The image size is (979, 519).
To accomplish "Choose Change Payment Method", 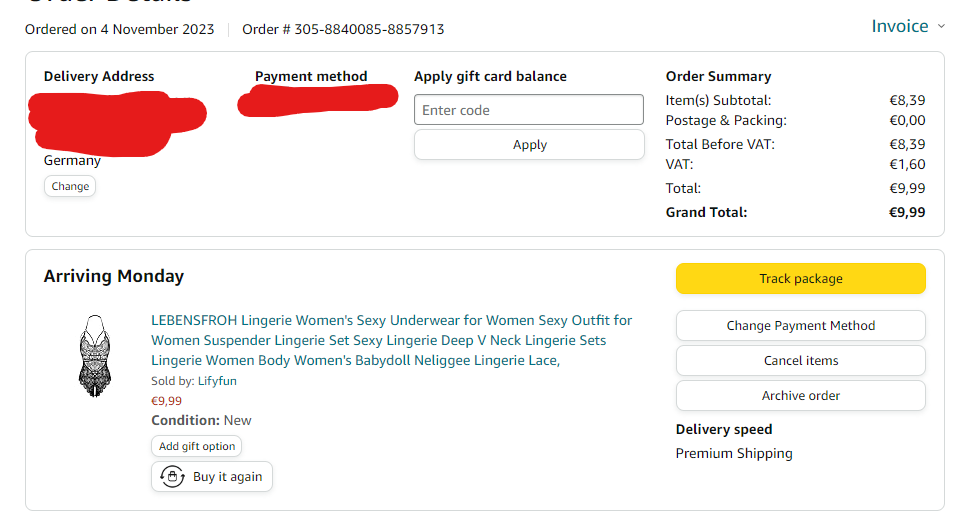I will tap(800, 326).
